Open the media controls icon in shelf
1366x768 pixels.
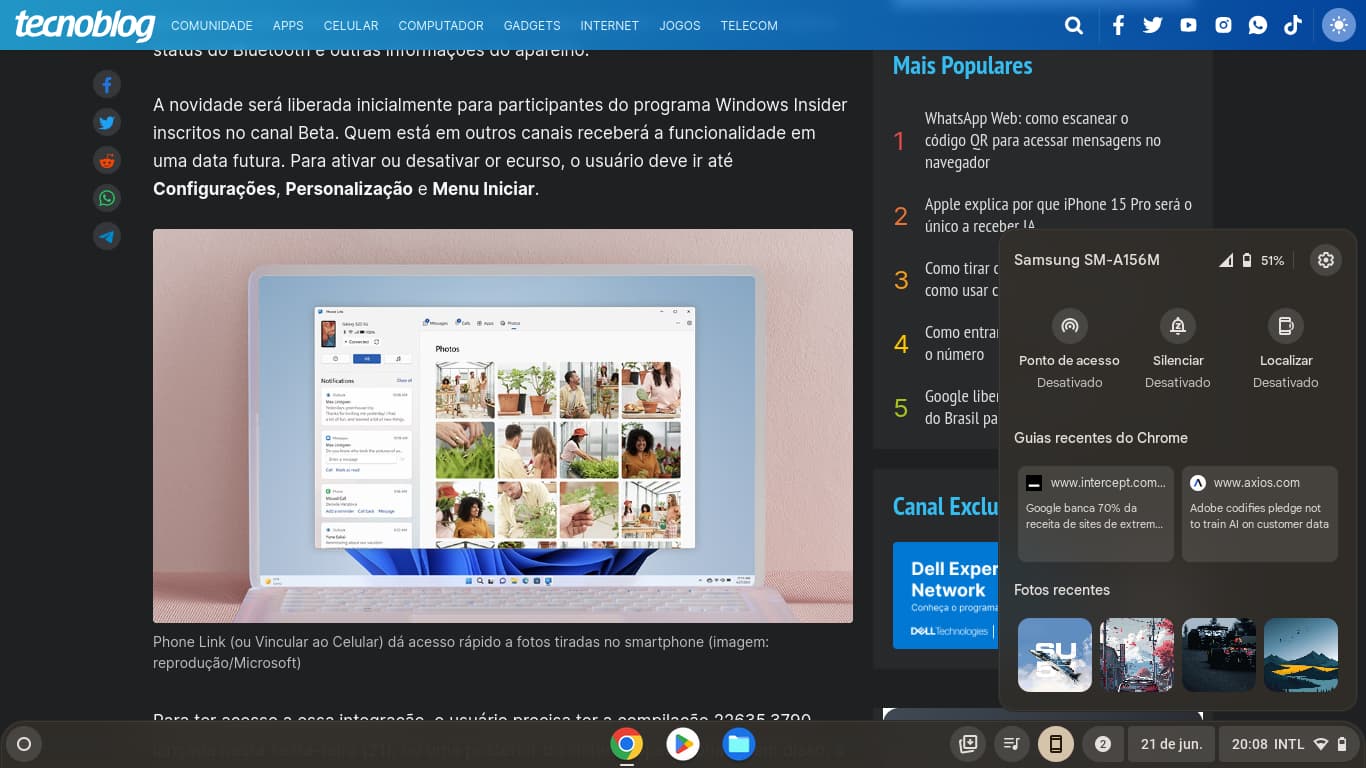click(1012, 744)
